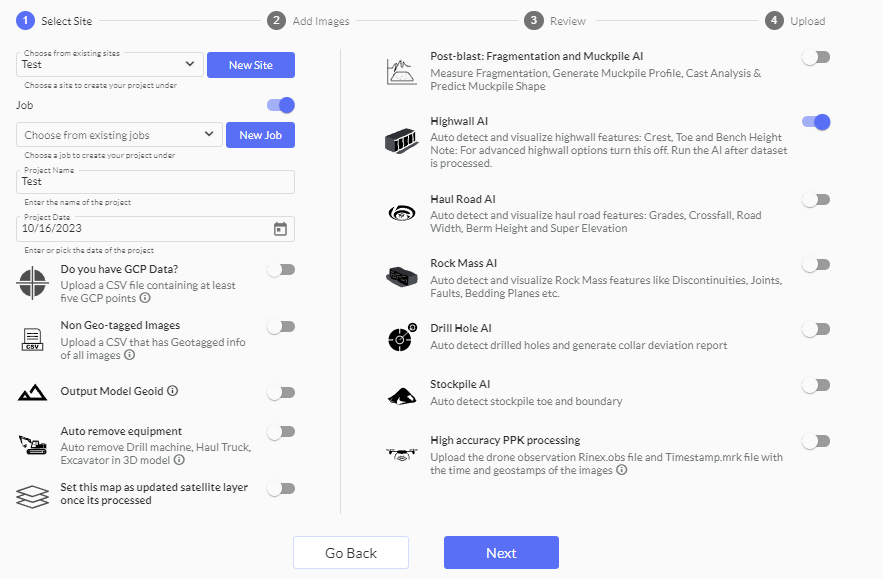
Task: Click the Output Model Geoid info icon
Action: pyautogui.click(x=172, y=391)
